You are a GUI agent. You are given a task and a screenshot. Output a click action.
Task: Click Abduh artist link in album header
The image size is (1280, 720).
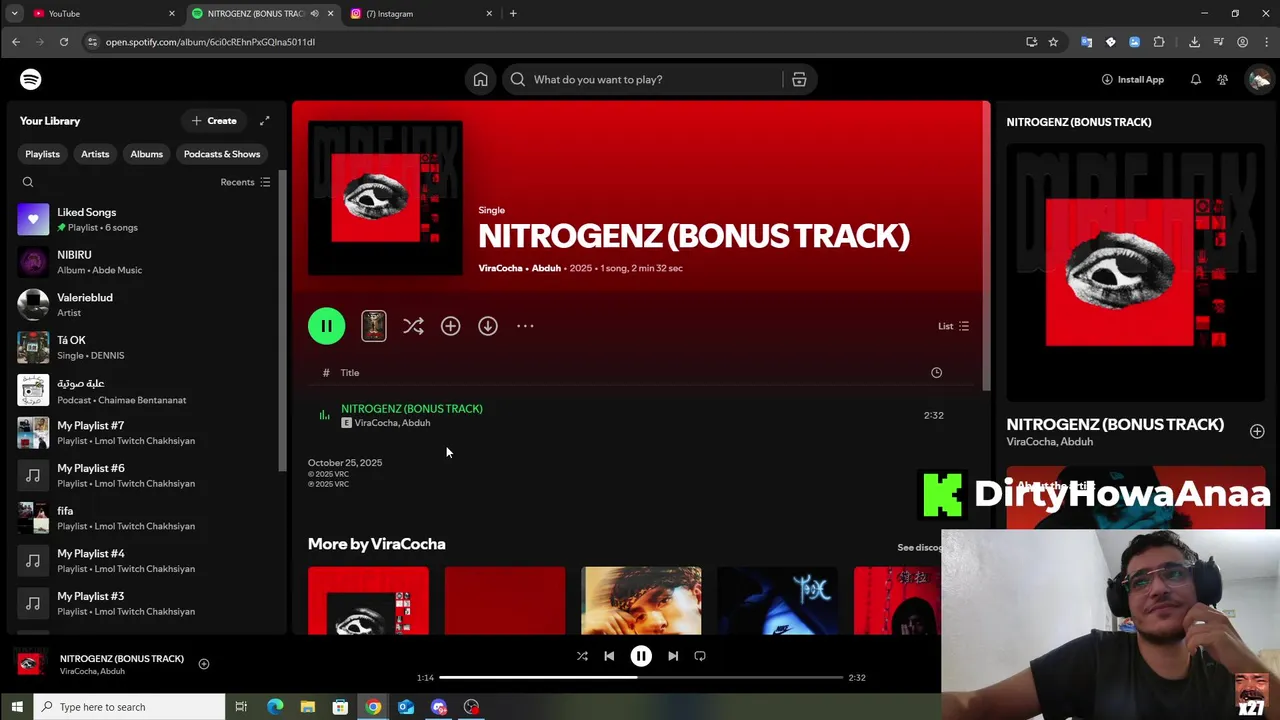[546, 268]
